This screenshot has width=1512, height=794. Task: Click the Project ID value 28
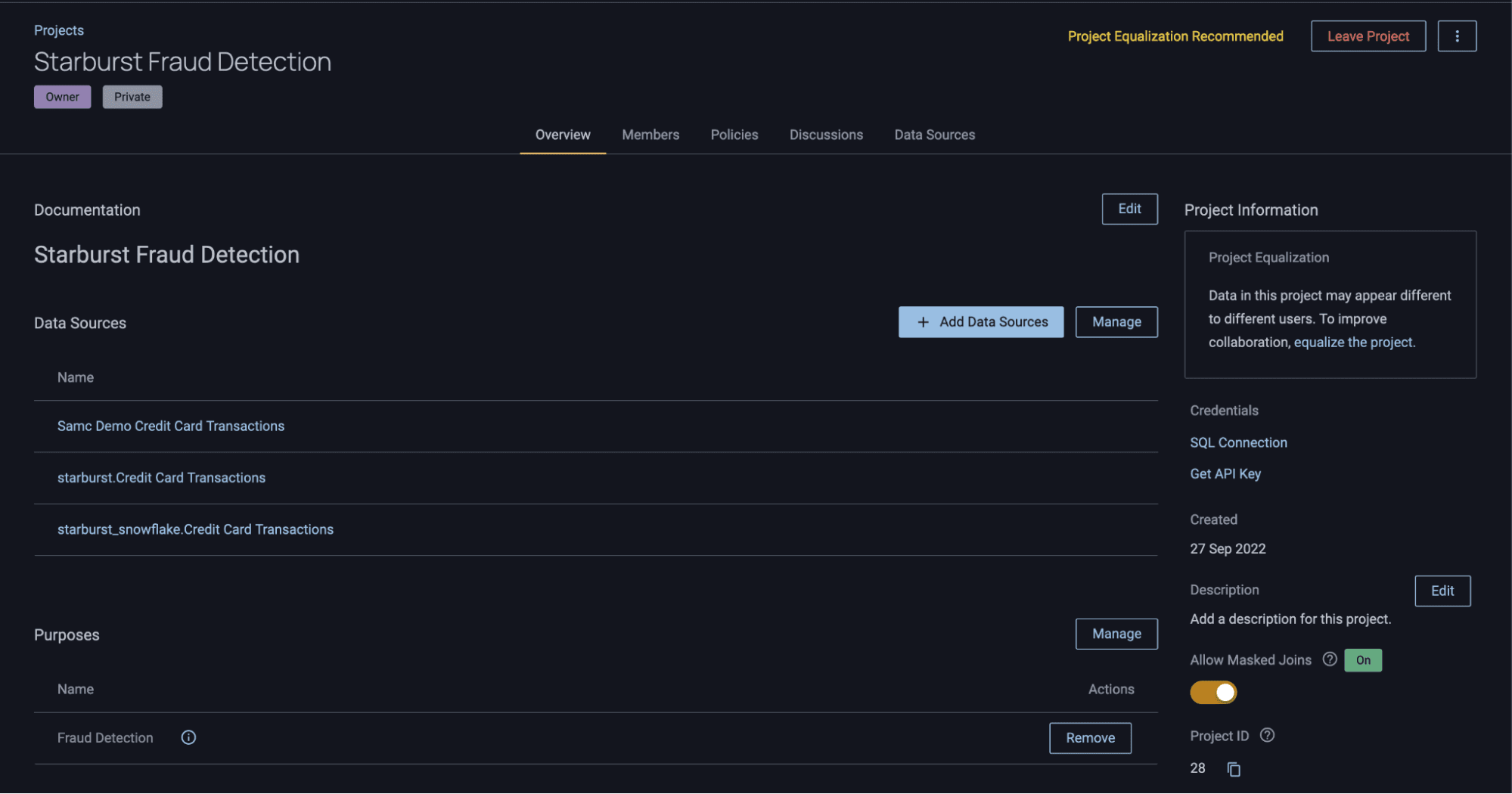click(x=1197, y=768)
